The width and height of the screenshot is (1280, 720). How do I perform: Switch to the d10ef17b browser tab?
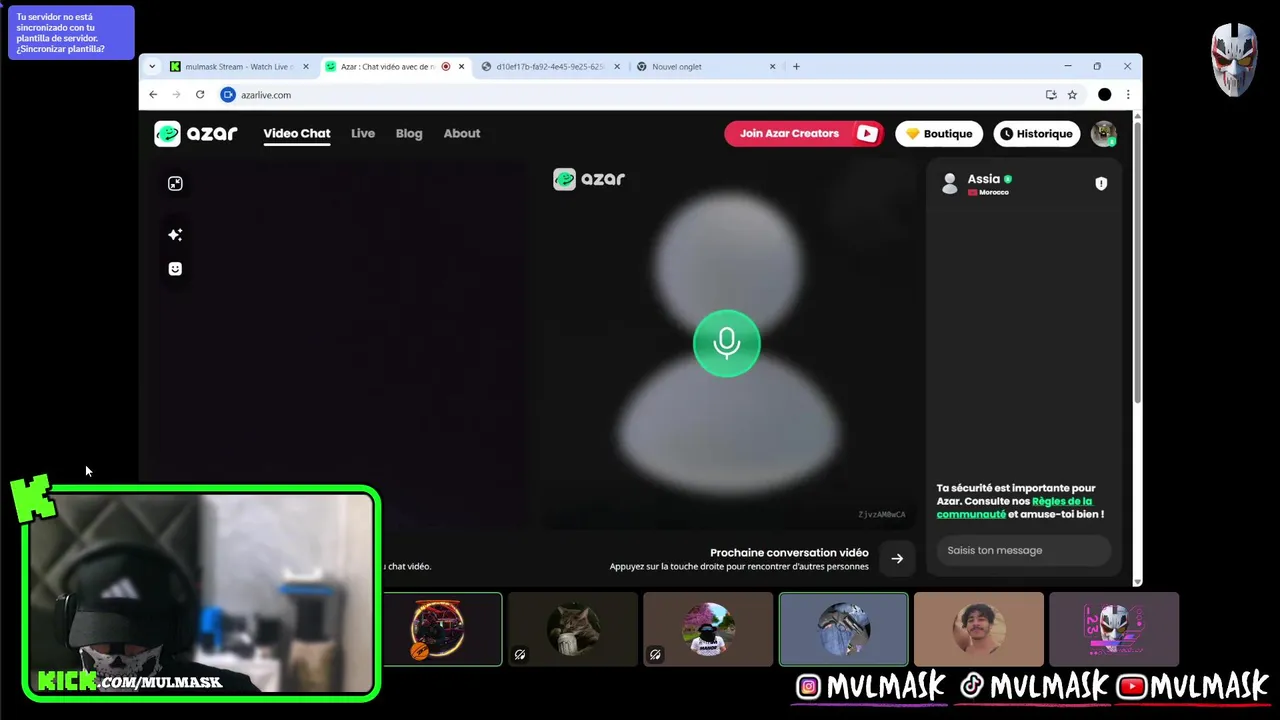pos(550,67)
